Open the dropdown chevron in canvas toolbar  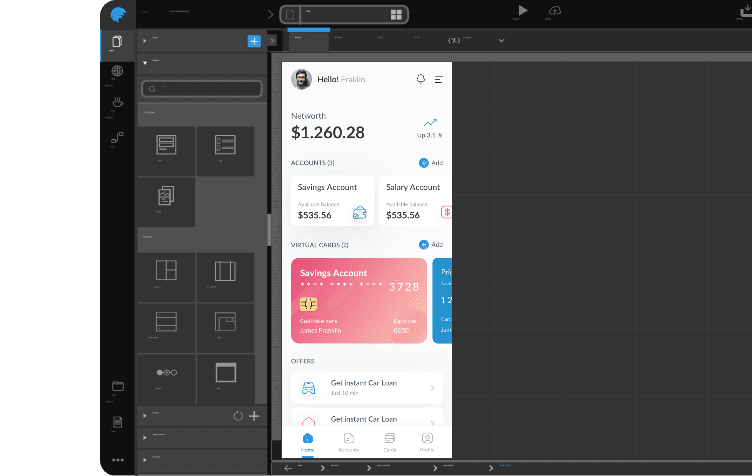[501, 41]
